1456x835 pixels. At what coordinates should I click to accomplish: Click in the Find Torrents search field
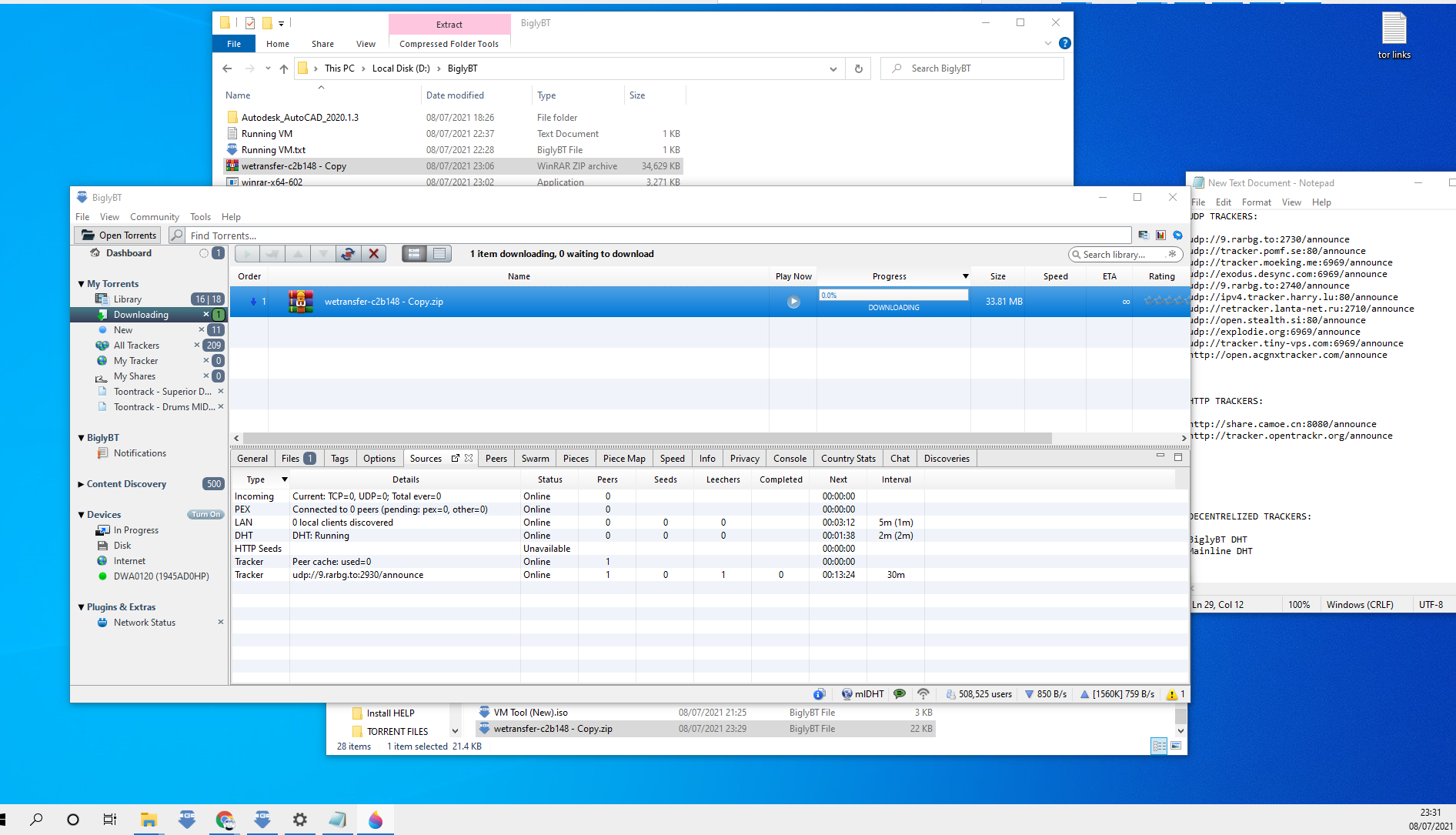659,235
